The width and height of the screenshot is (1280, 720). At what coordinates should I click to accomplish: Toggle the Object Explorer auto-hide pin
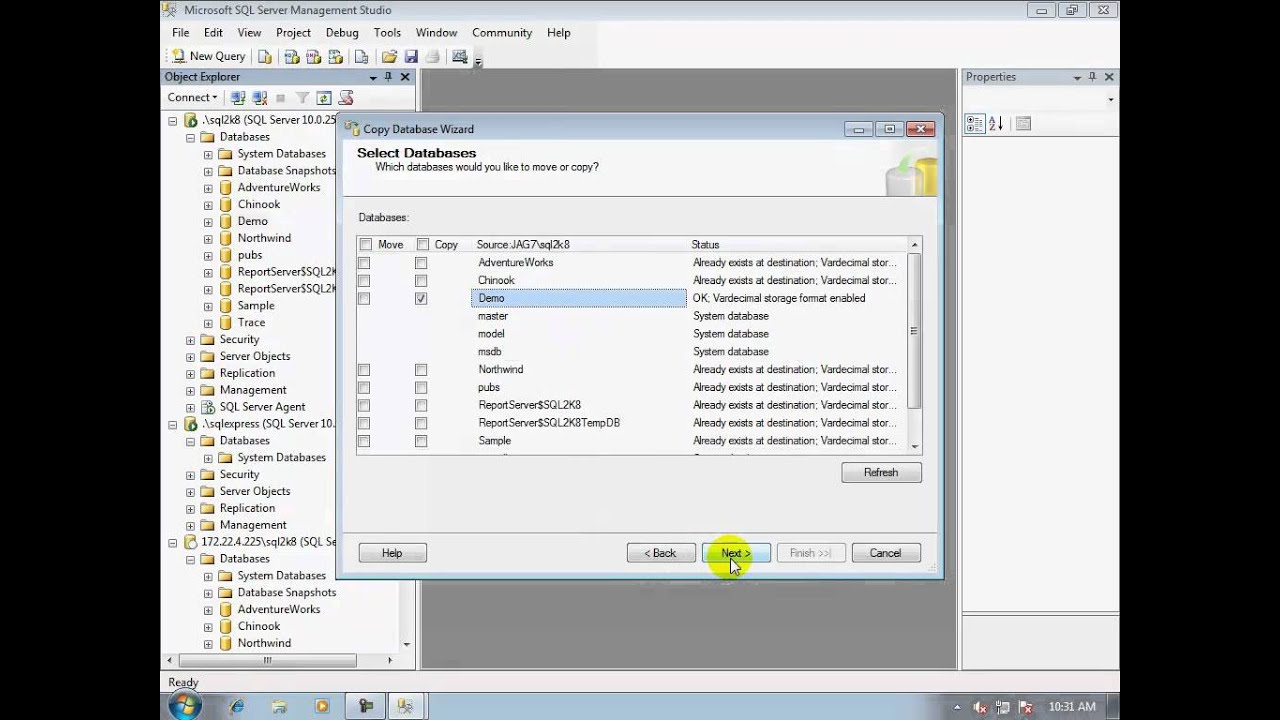coord(389,77)
